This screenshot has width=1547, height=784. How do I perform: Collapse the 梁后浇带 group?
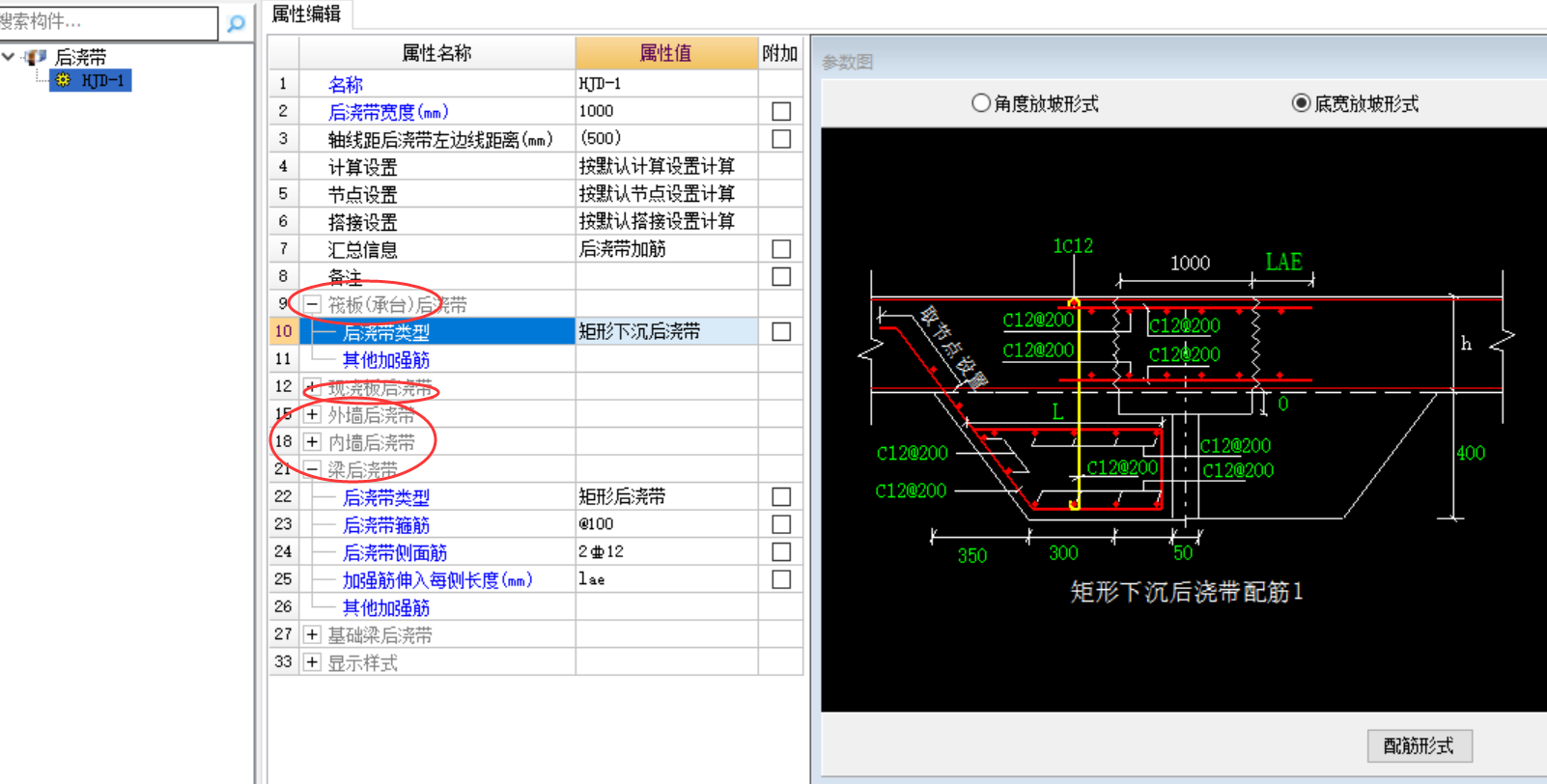pyautogui.click(x=312, y=470)
